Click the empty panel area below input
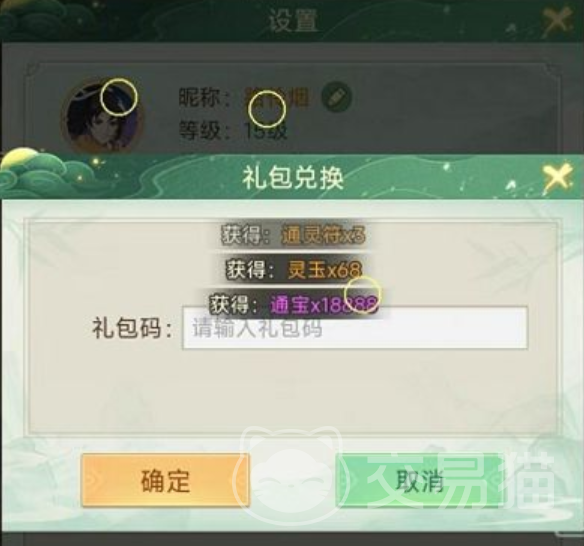 coord(293,391)
